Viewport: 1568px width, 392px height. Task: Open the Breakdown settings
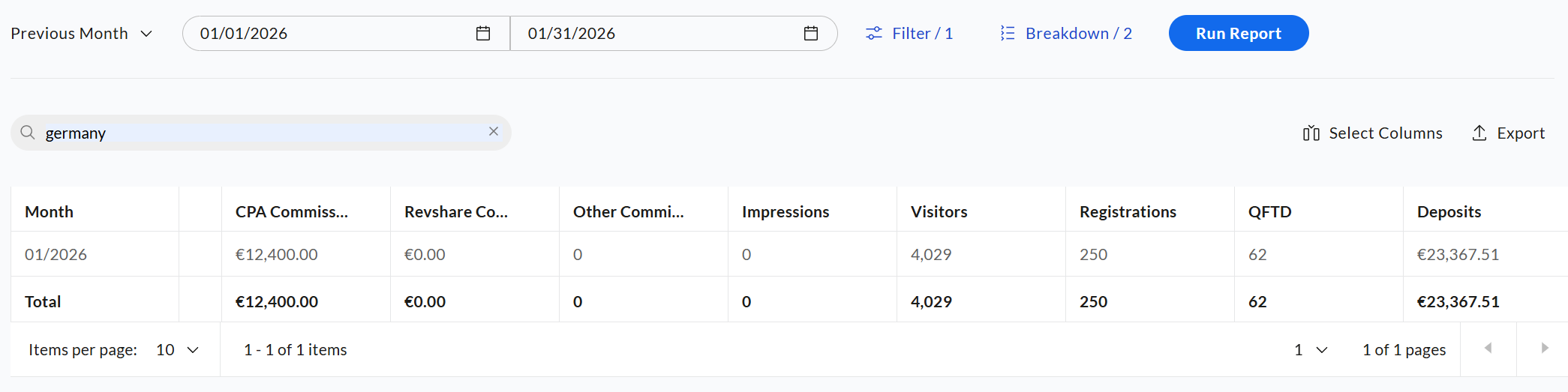pos(1066,34)
